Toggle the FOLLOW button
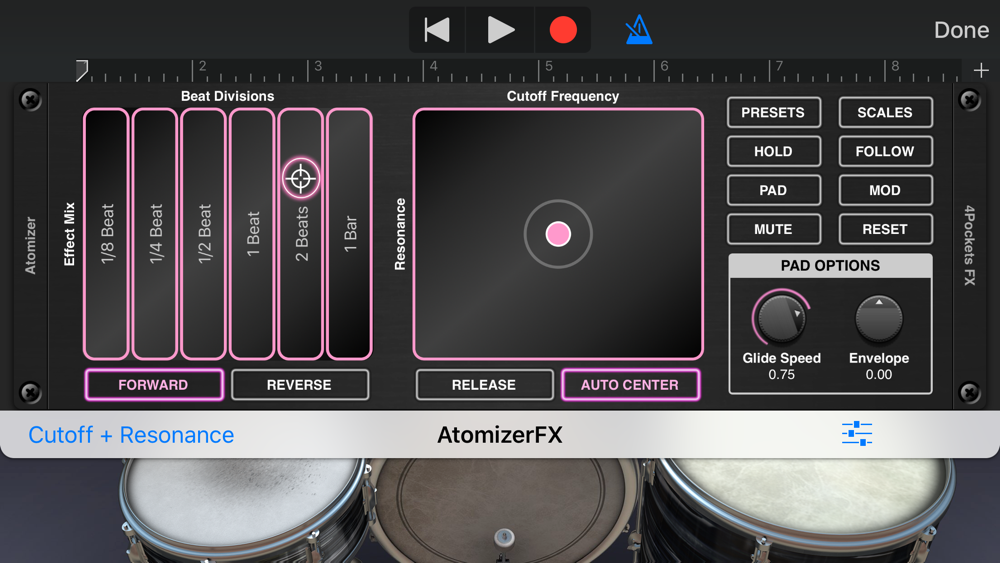This screenshot has width=1000, height=563. click(885, 152)
